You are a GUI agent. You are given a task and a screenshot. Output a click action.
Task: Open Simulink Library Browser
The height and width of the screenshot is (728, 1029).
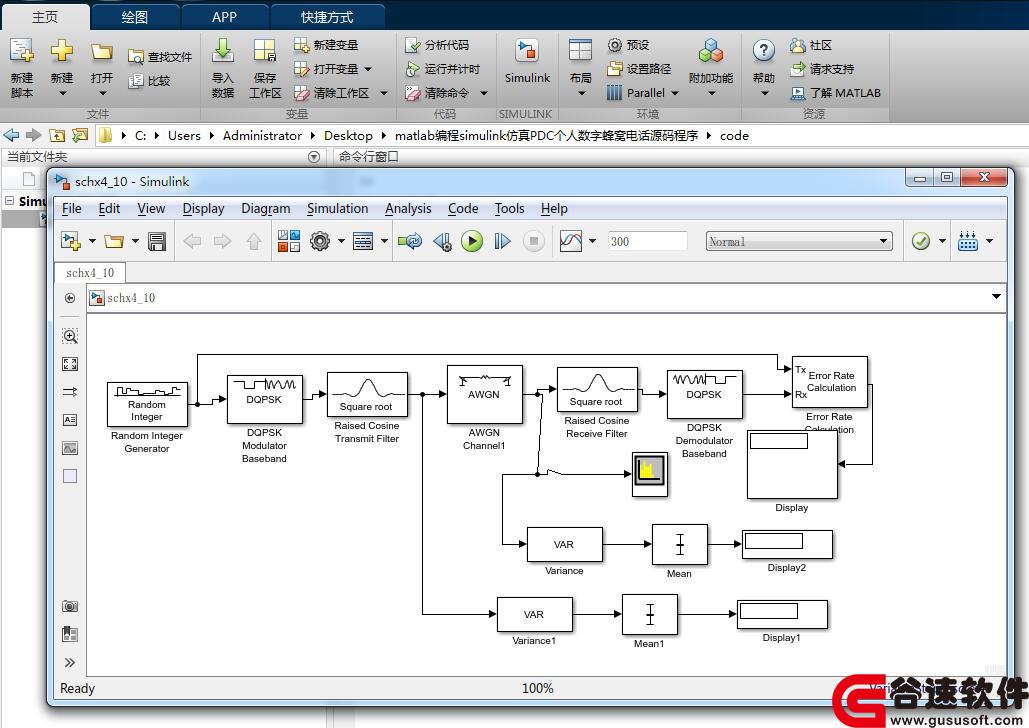coord(289,242)
